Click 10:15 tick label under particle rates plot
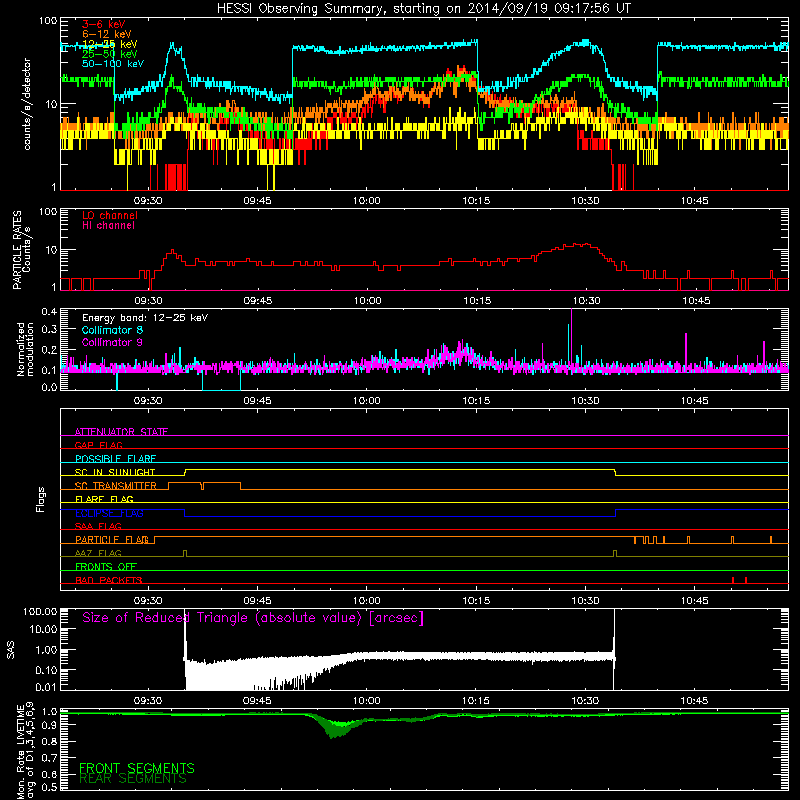 (x=477, y=301)
